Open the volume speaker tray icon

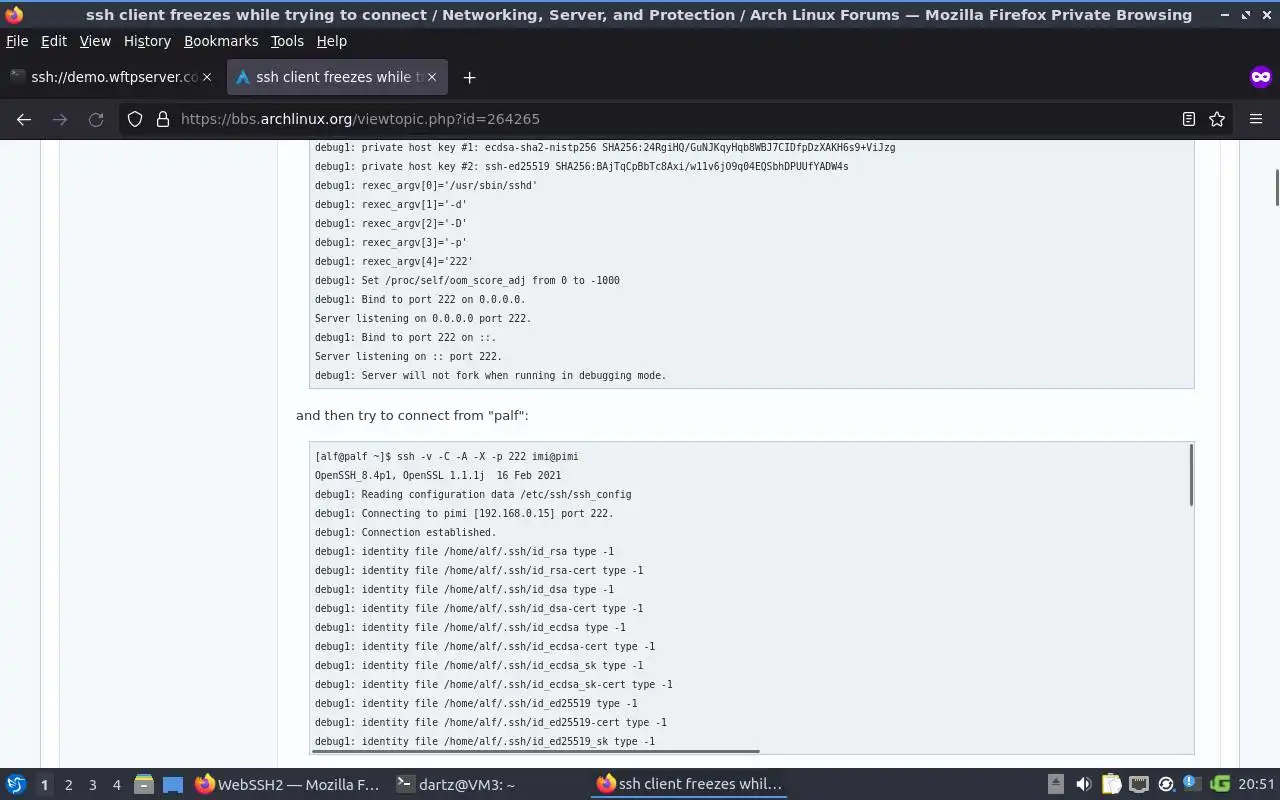pyautogui.click(x=1083, y=785)
